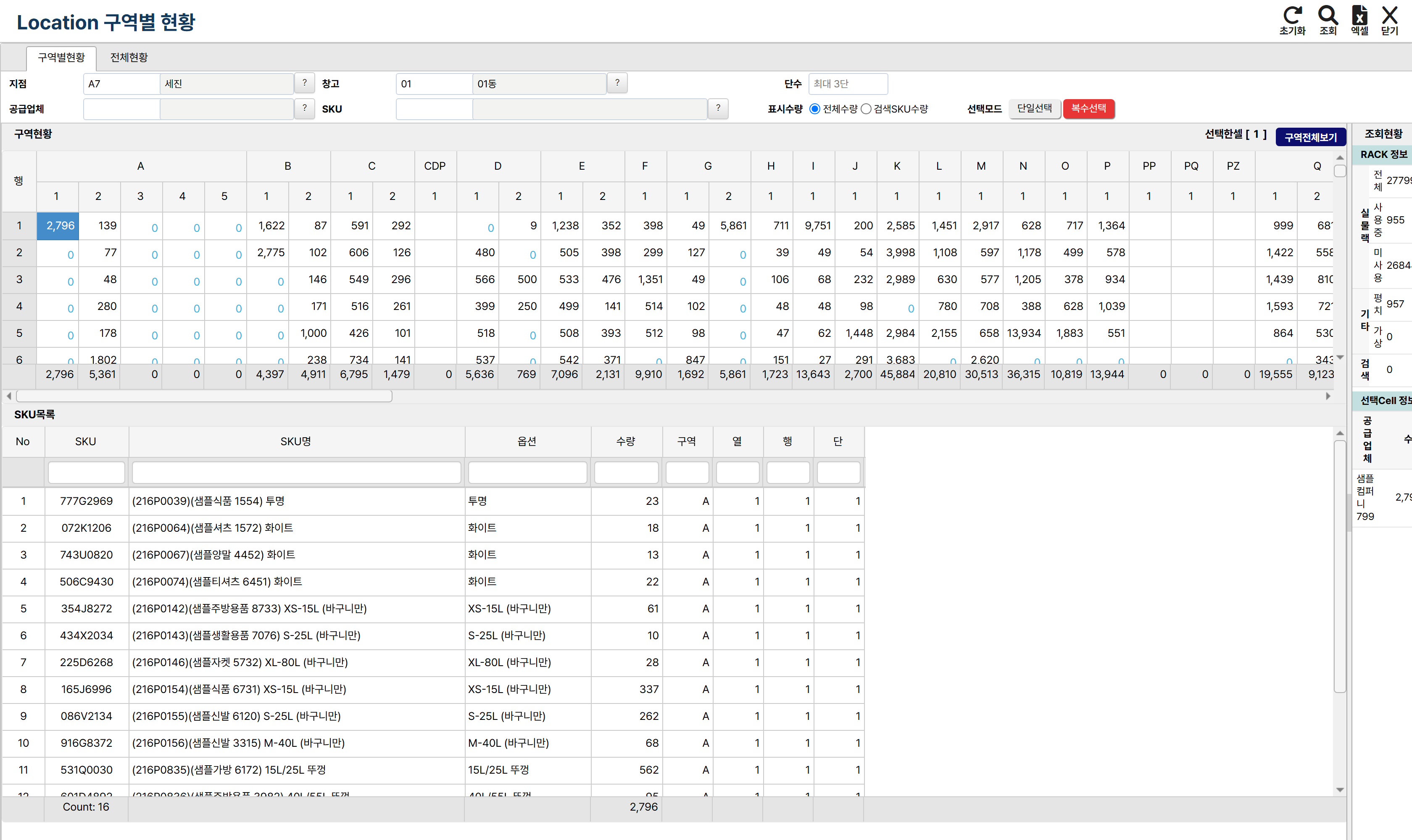1412x840 pixels.
Task: Click SKU list vertical scrollbar thumb
Action: pos(1340,567)
